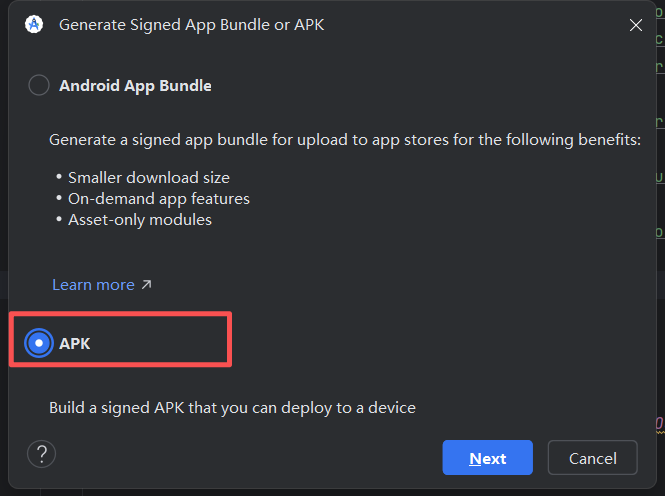Click the dialog title "Generate Signed App Bundle or APK"
The height and width of the screenshot is (496, 665).
pos(192,25)
